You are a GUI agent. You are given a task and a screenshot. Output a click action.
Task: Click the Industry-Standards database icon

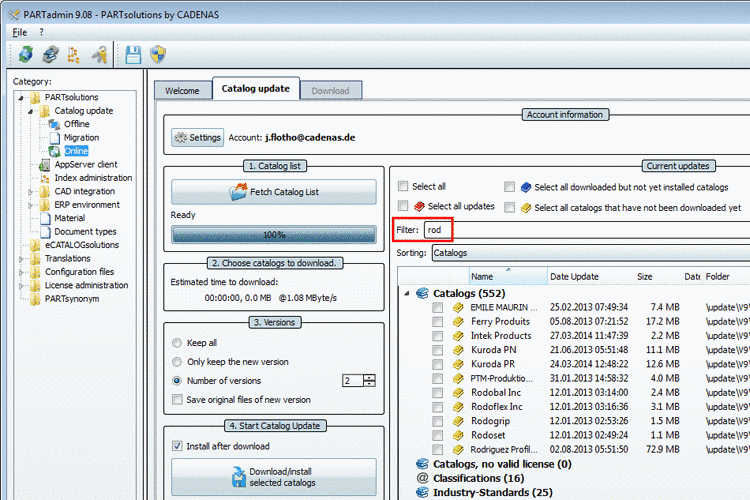pos(422,492)
